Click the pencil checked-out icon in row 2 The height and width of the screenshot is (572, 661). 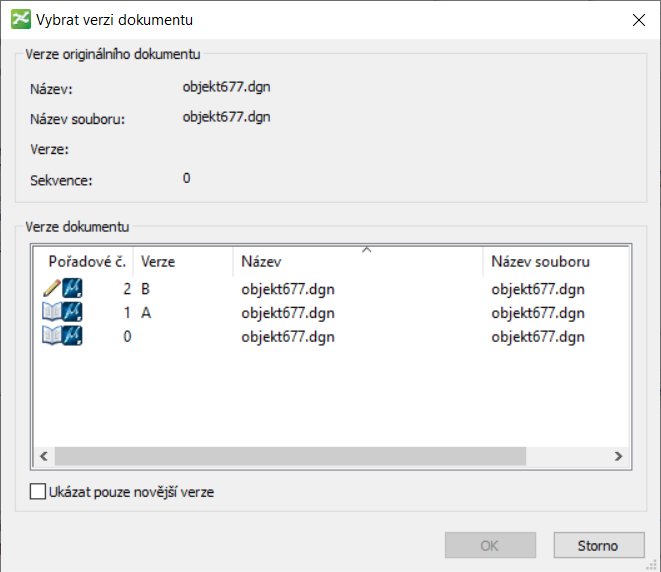[x=52, y=289]
